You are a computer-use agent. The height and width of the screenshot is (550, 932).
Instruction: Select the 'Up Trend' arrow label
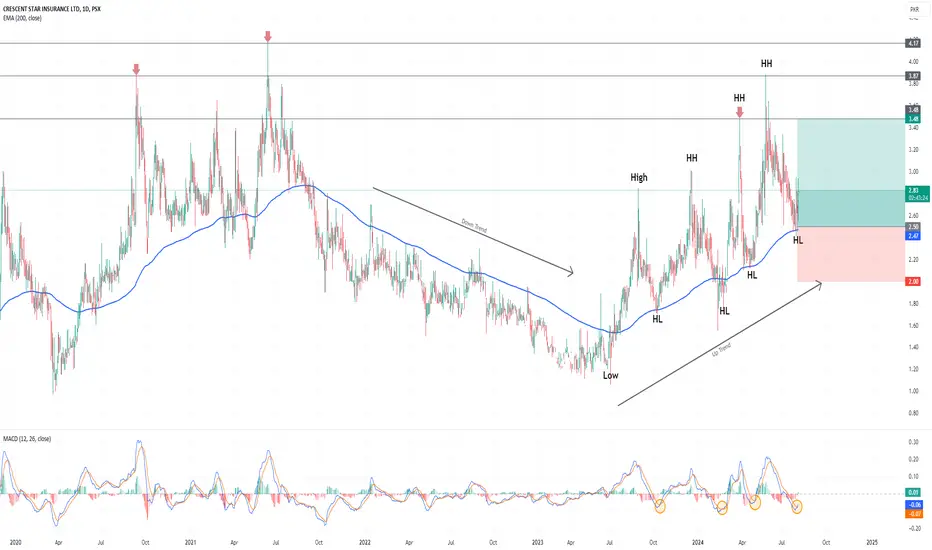[x=721, y=350]
